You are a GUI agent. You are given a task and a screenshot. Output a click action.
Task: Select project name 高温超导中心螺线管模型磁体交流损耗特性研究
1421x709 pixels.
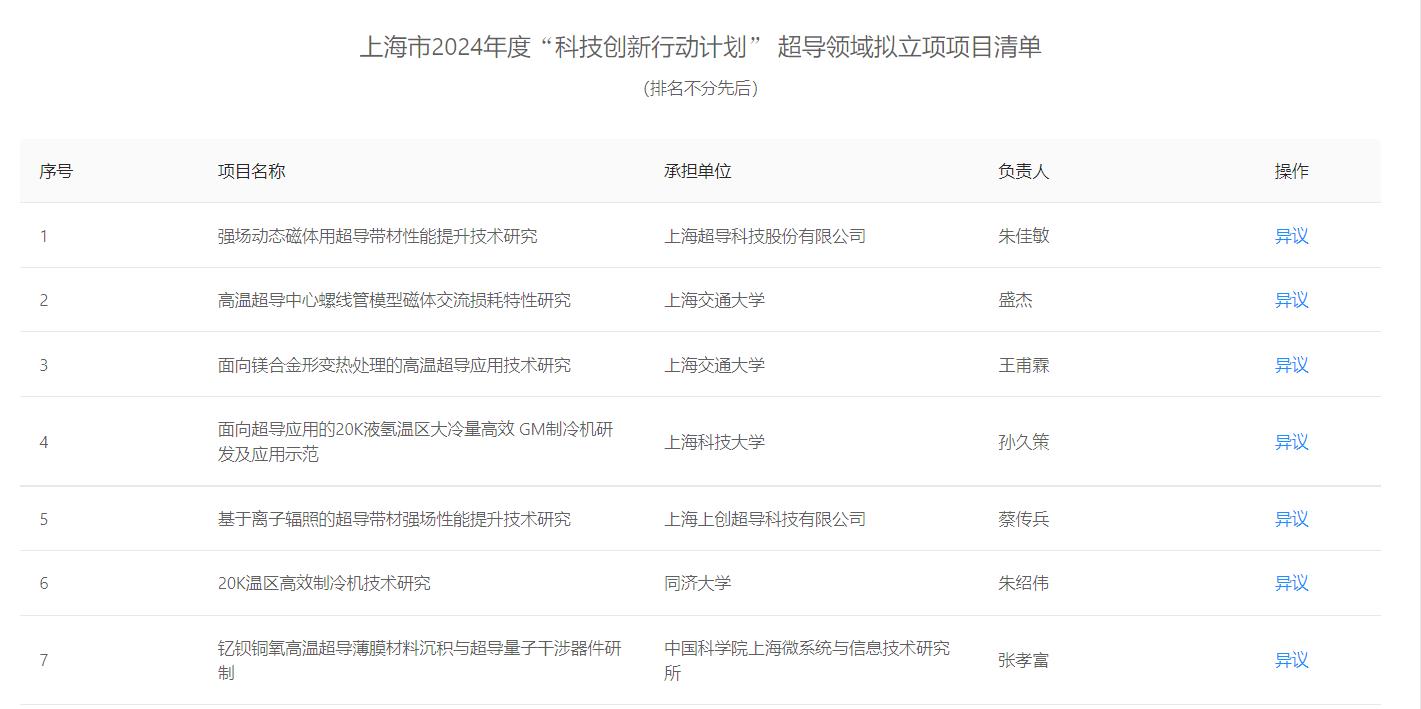coord(395,300)
